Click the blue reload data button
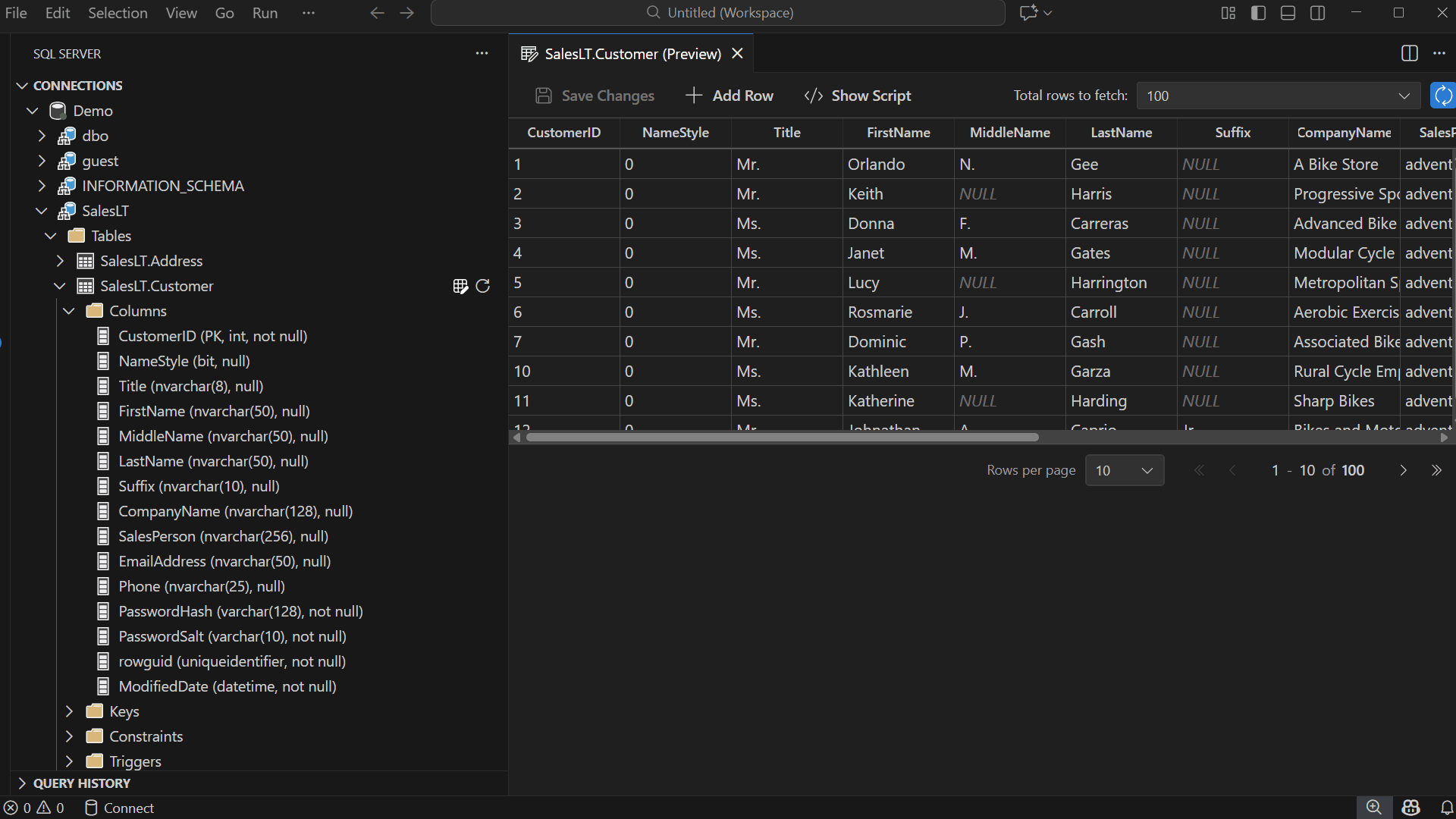 1442,96
